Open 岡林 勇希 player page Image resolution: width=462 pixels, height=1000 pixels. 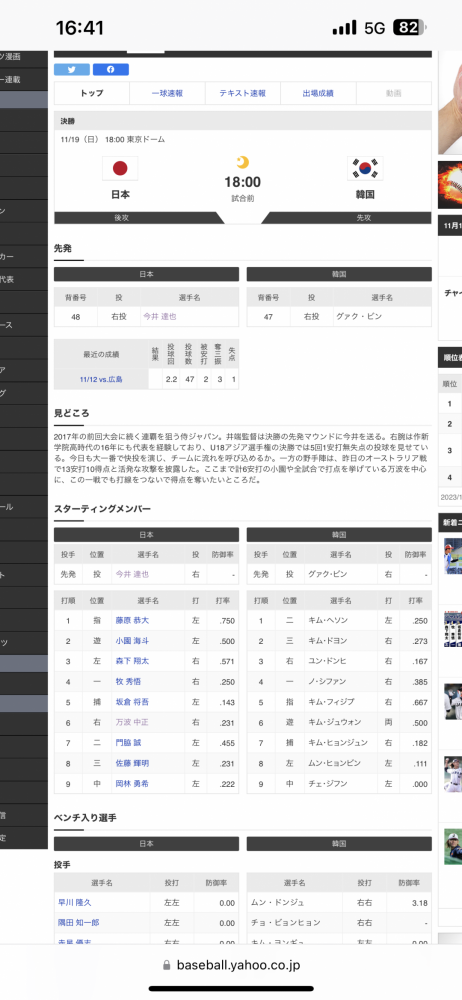point(132,783)
